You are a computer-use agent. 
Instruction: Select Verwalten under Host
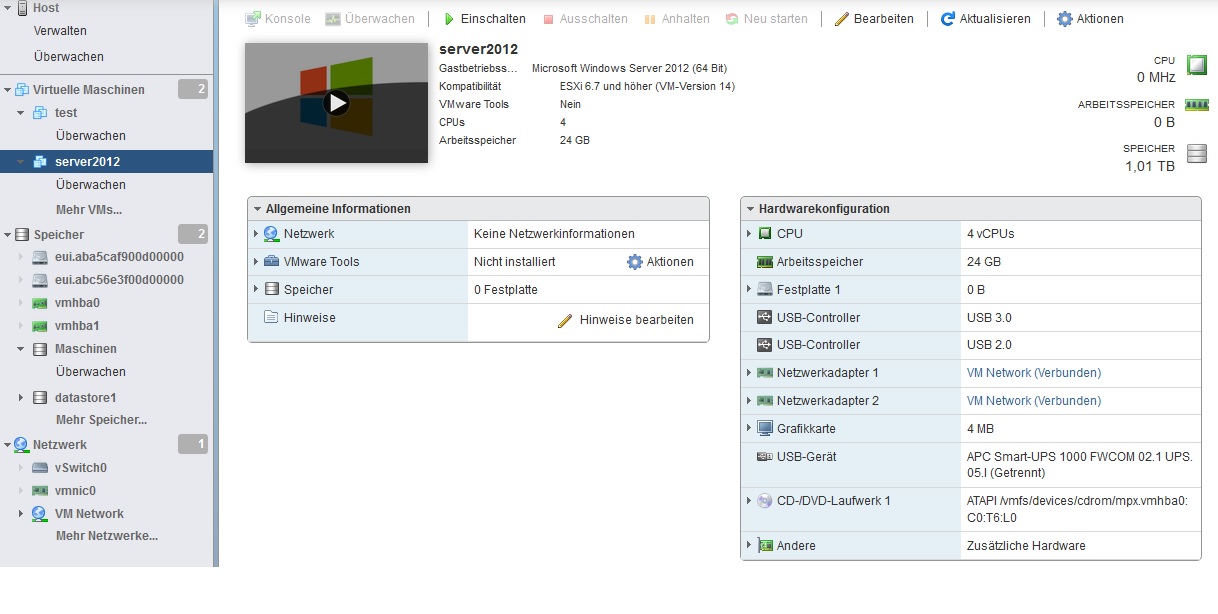click(60, 31)
